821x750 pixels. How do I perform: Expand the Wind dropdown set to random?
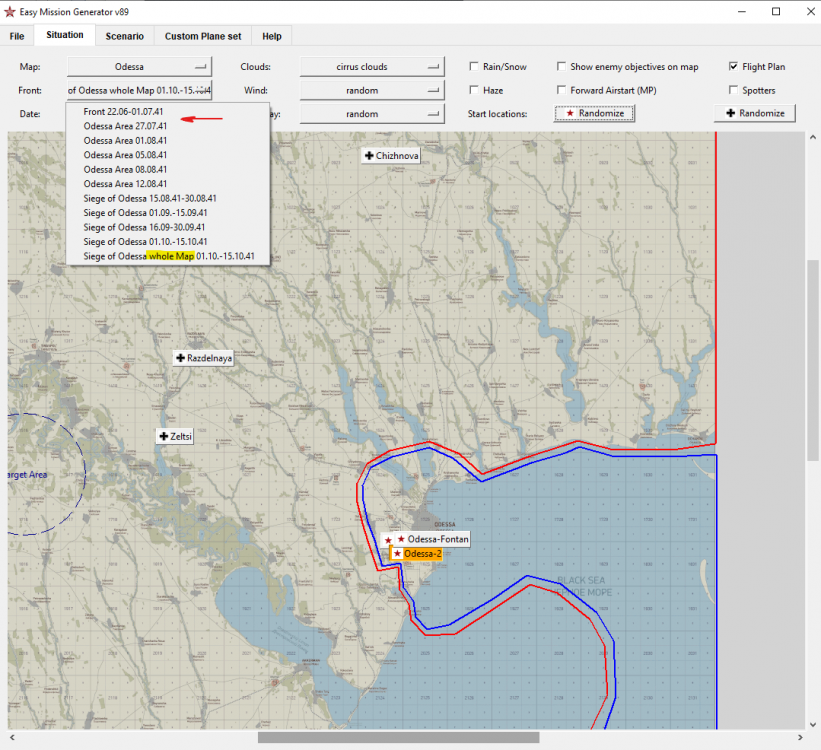coord(371,90)
